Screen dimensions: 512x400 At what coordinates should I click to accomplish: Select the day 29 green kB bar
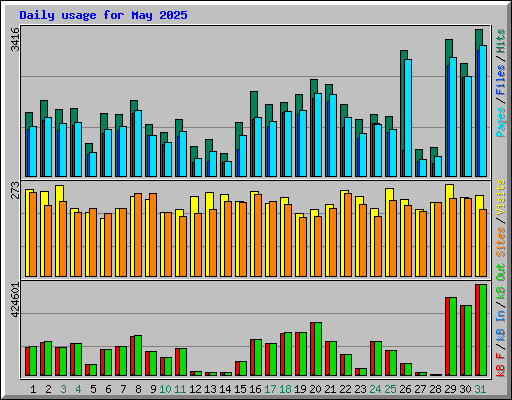pyautogui.click(x=453, y=336)
